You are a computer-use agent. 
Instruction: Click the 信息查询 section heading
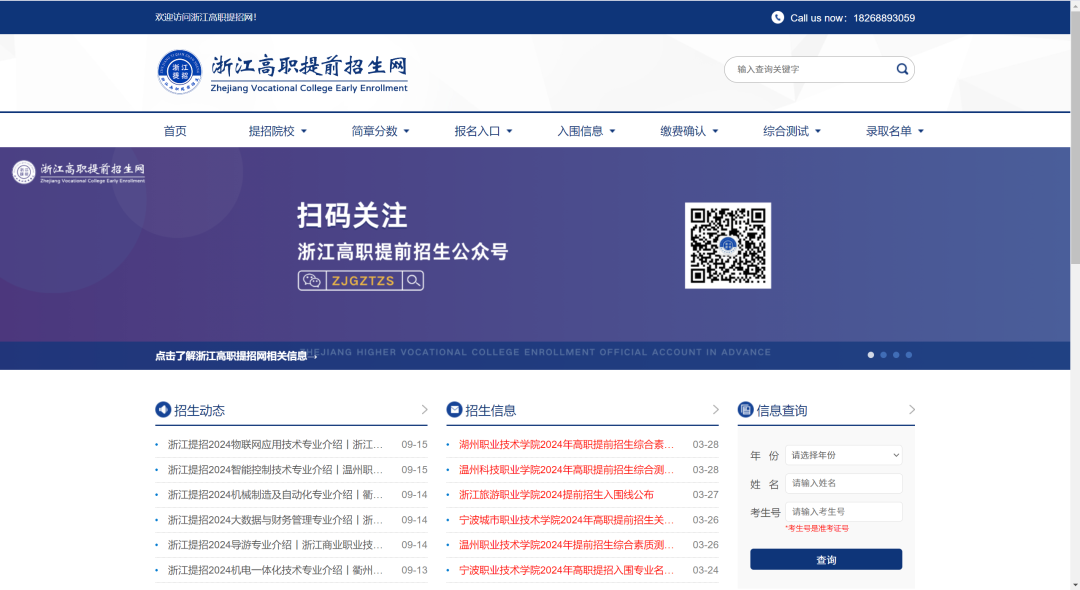point(782,410)
